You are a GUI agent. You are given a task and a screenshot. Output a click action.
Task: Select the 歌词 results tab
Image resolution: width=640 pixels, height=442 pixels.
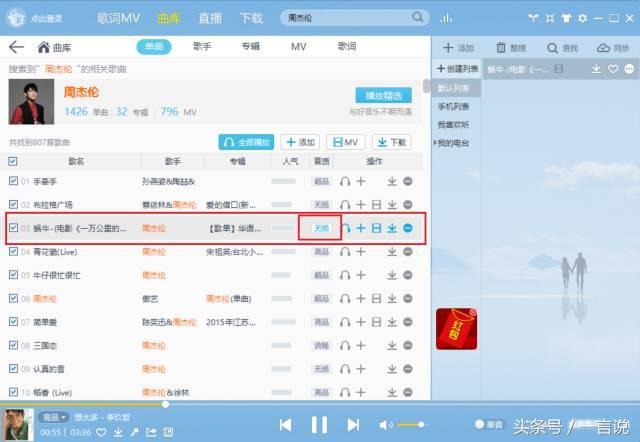[347, 47]
